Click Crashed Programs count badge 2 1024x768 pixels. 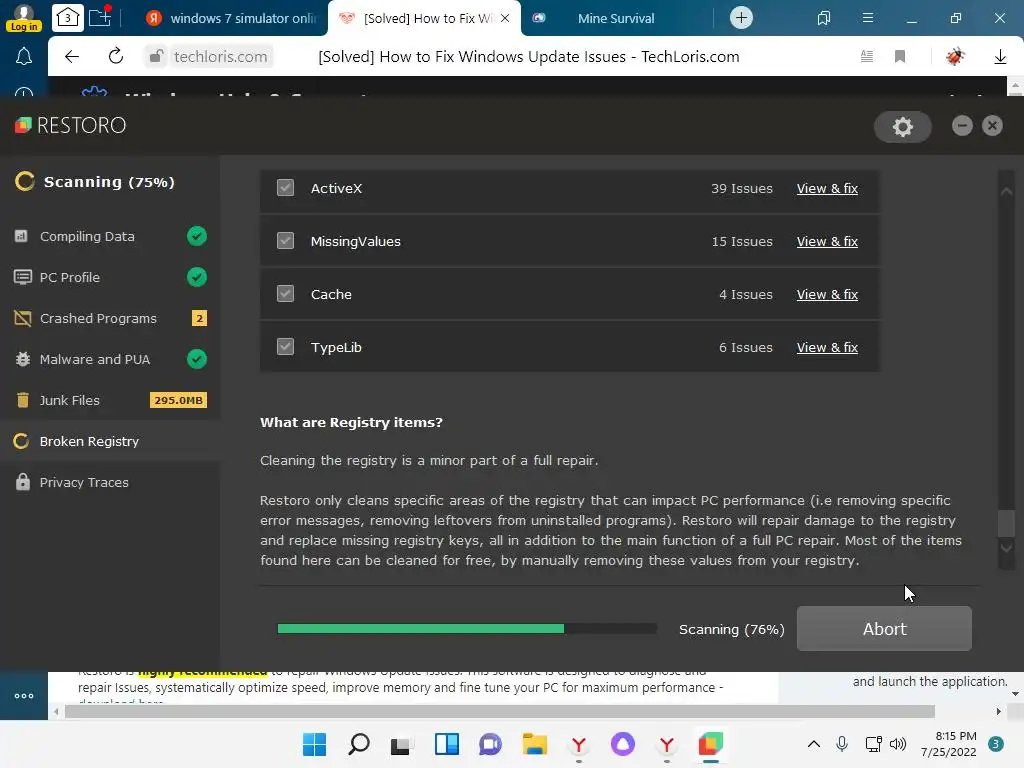199,319
